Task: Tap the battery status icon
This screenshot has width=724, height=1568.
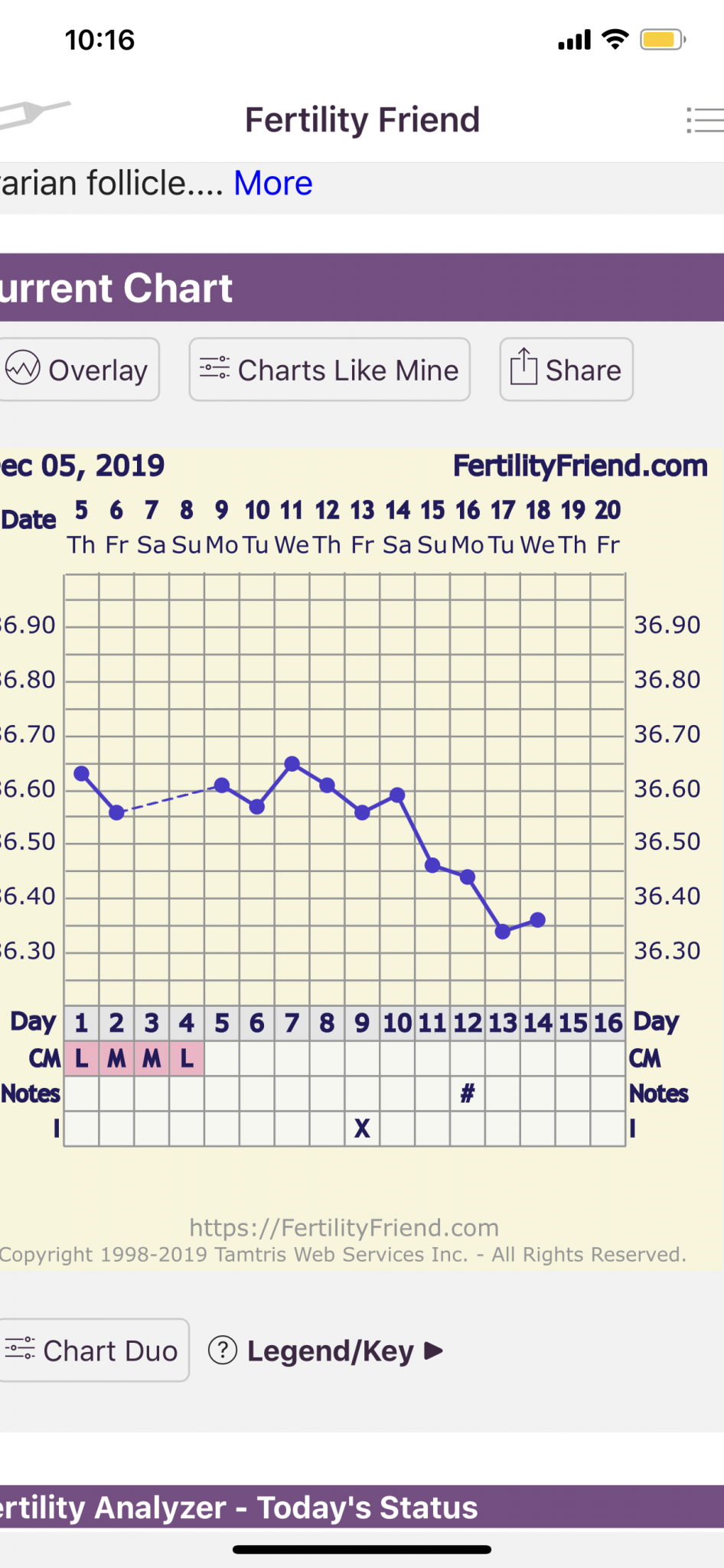Action: (x=663, y=40)
